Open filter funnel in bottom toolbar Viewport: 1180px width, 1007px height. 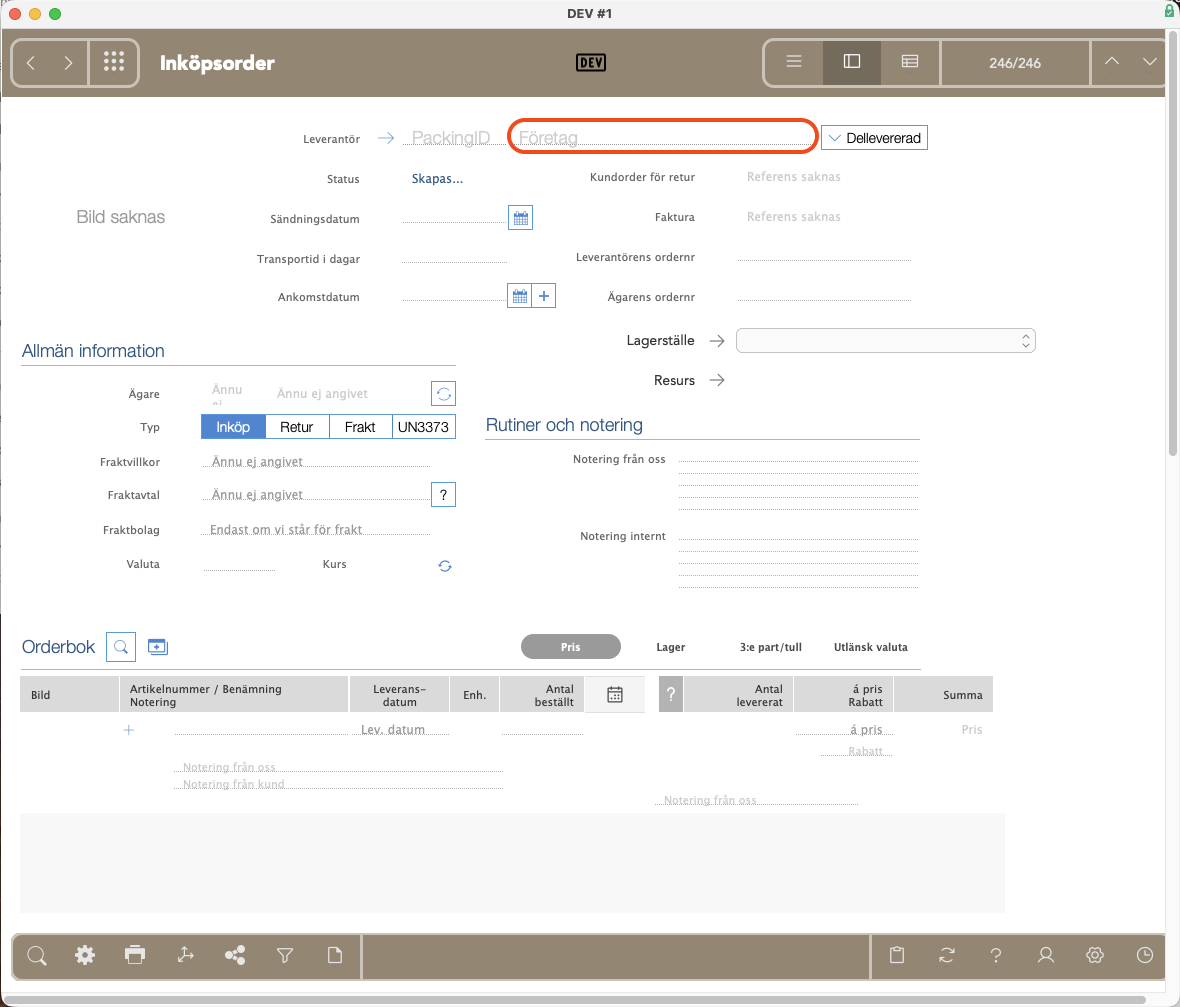(x=284, y=956)
